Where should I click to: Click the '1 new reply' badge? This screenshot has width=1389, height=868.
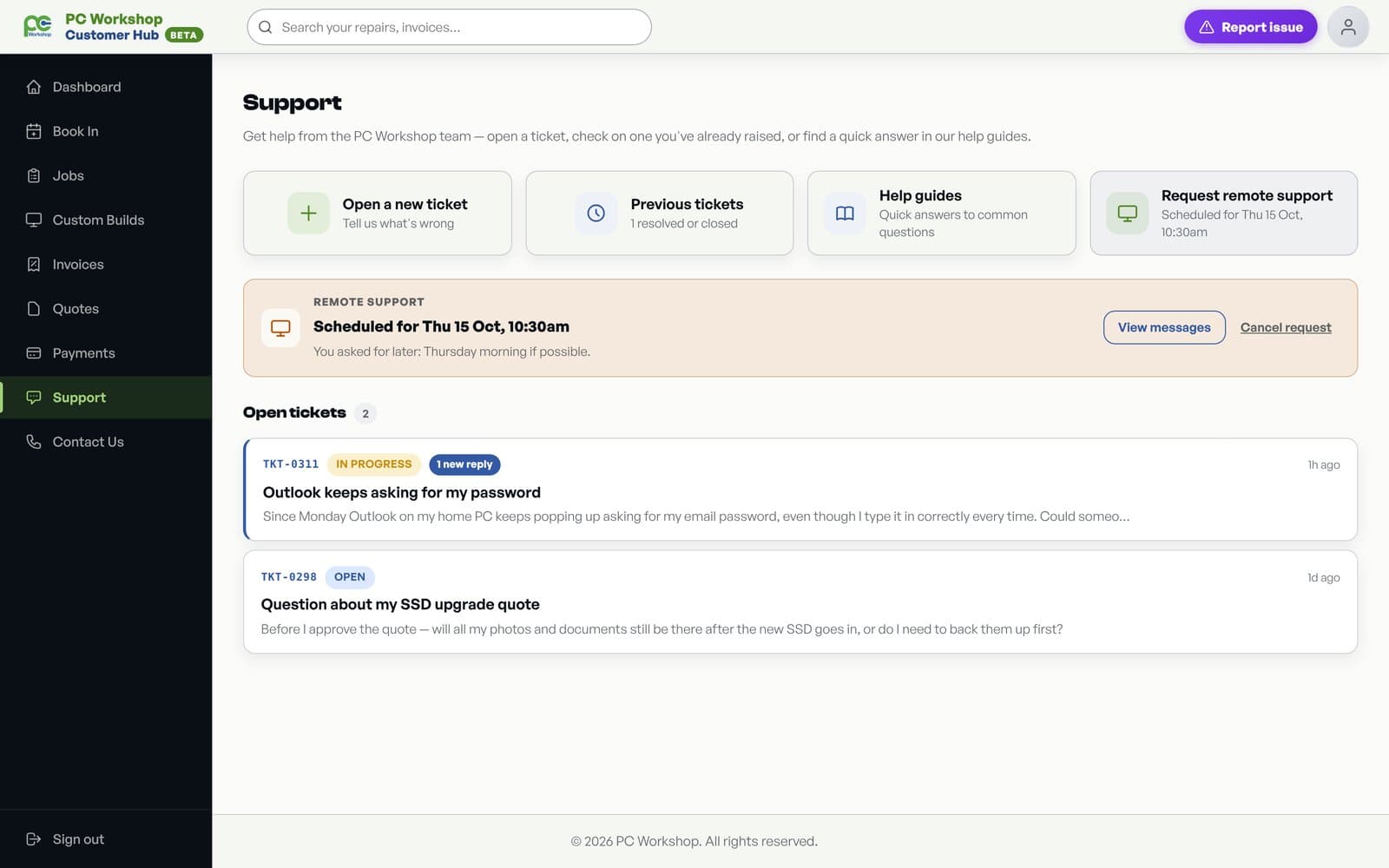(464, 464)
